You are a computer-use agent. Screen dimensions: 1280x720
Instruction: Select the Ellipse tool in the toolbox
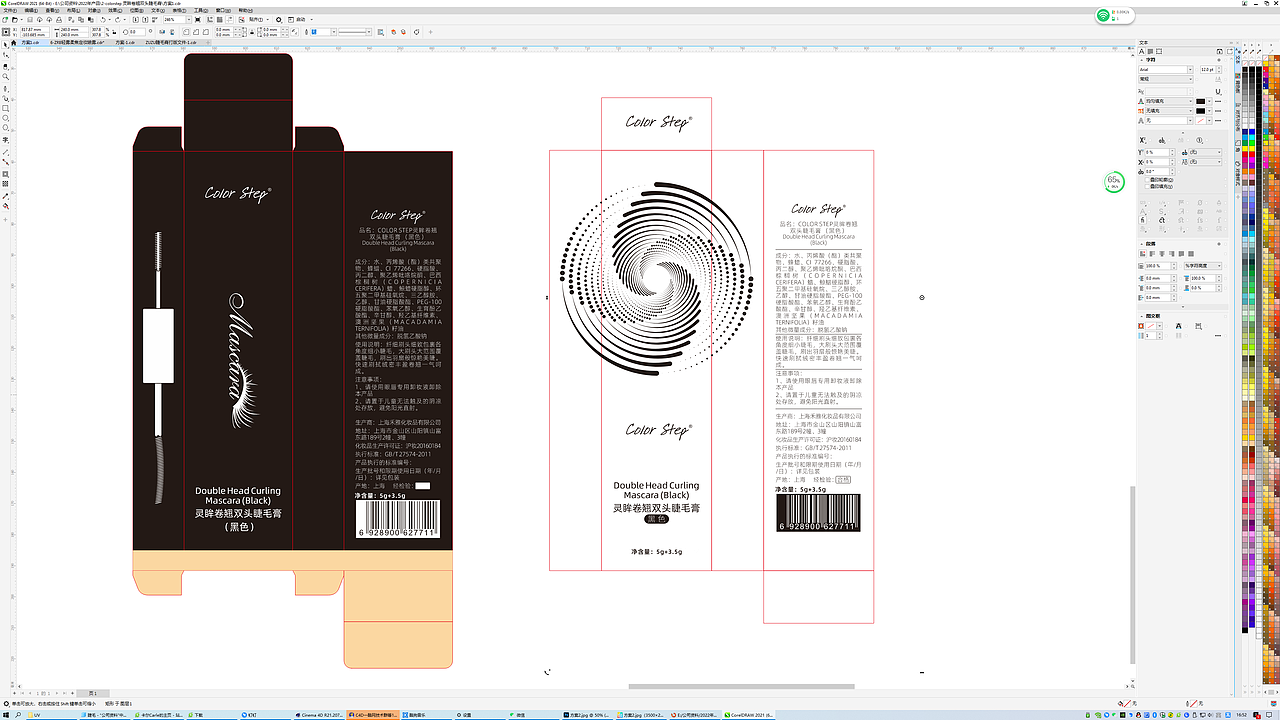5,118
